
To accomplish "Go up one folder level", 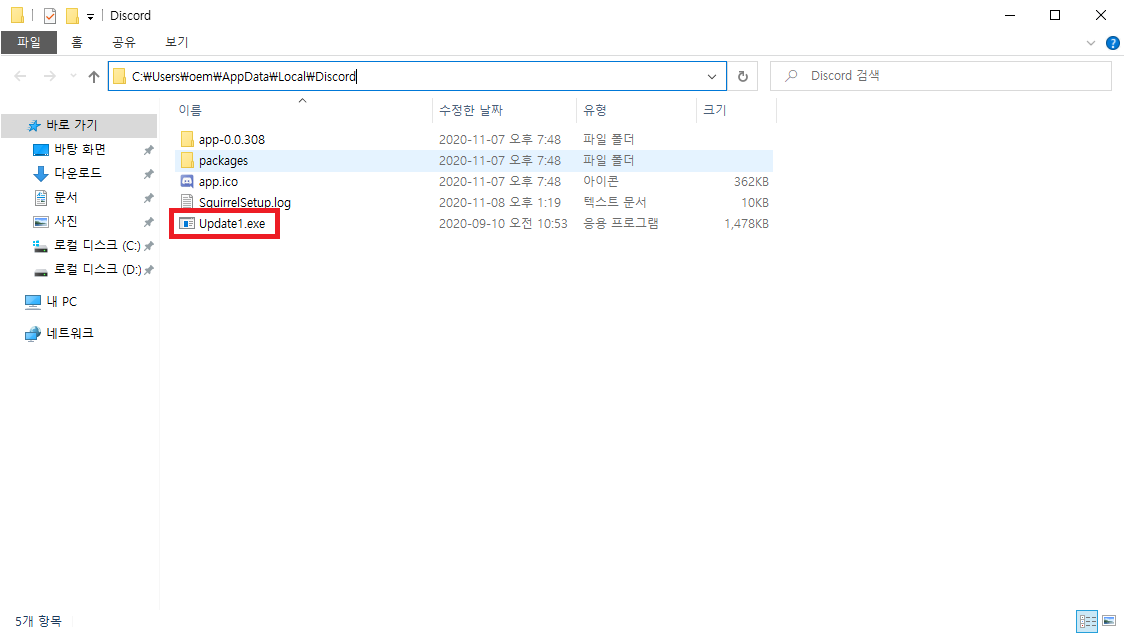I will coord(93,76).
